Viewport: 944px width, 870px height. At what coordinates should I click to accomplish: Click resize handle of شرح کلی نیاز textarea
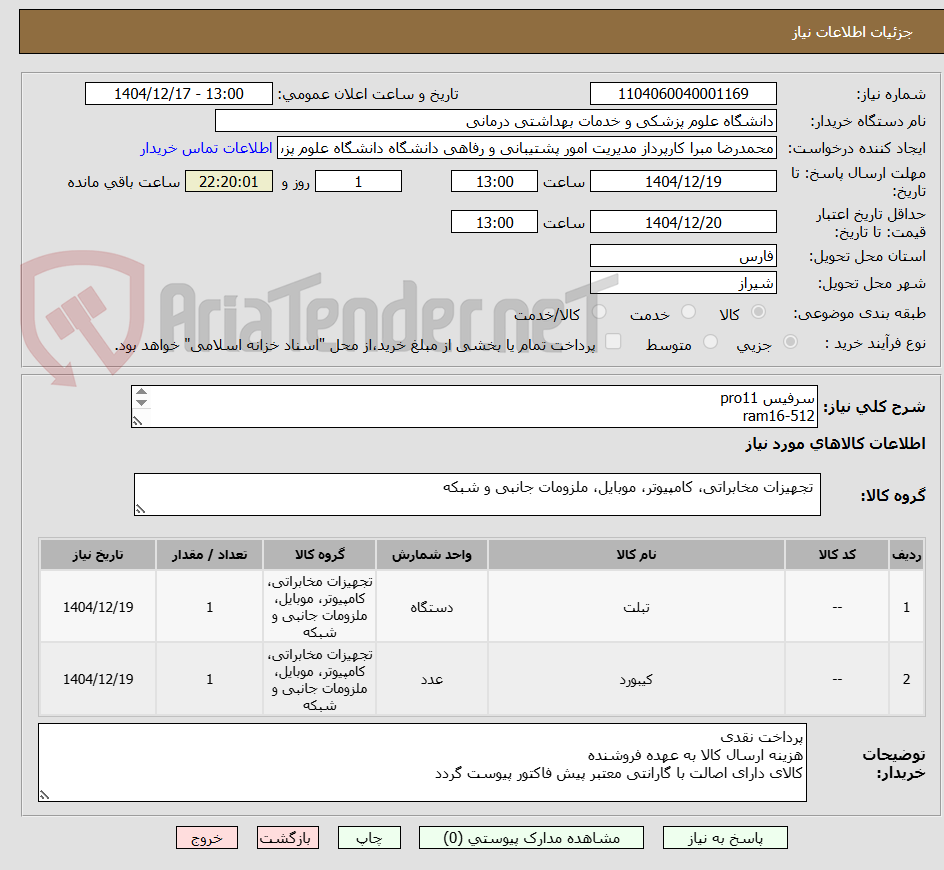click(x=137, y=421)
